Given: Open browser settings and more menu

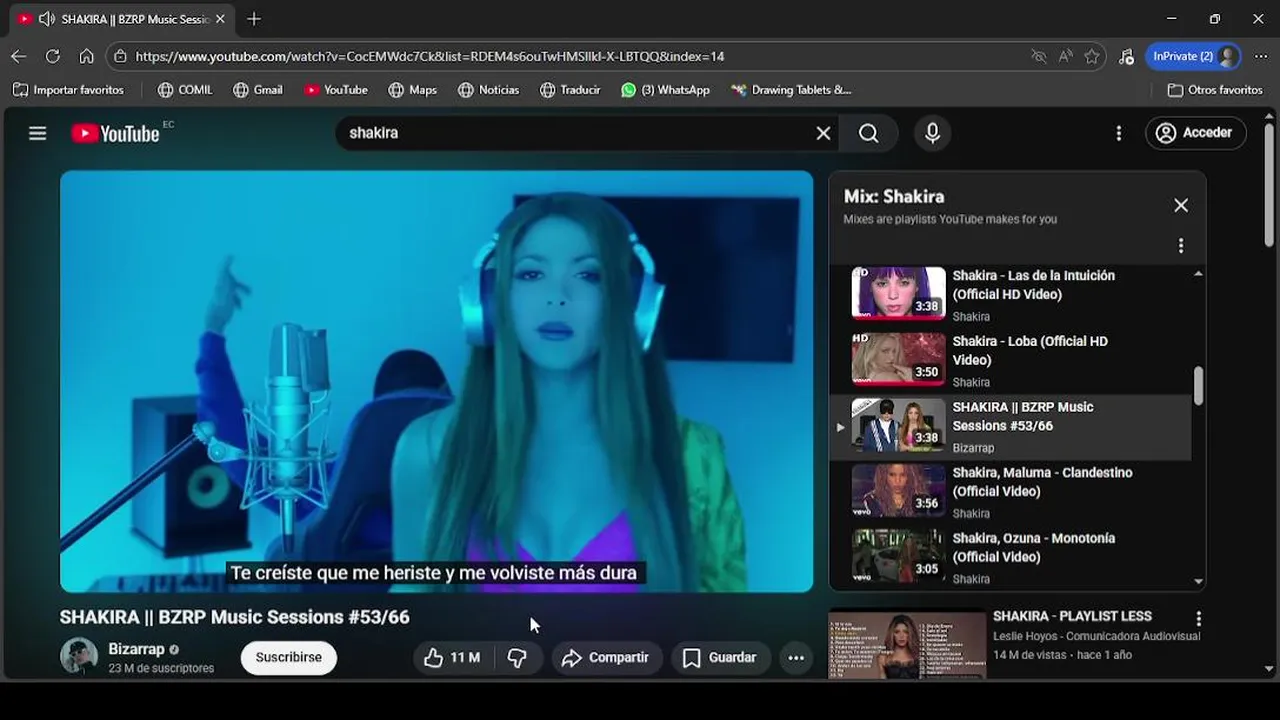Looking at the screenshot, I should tap(1260, 56).
